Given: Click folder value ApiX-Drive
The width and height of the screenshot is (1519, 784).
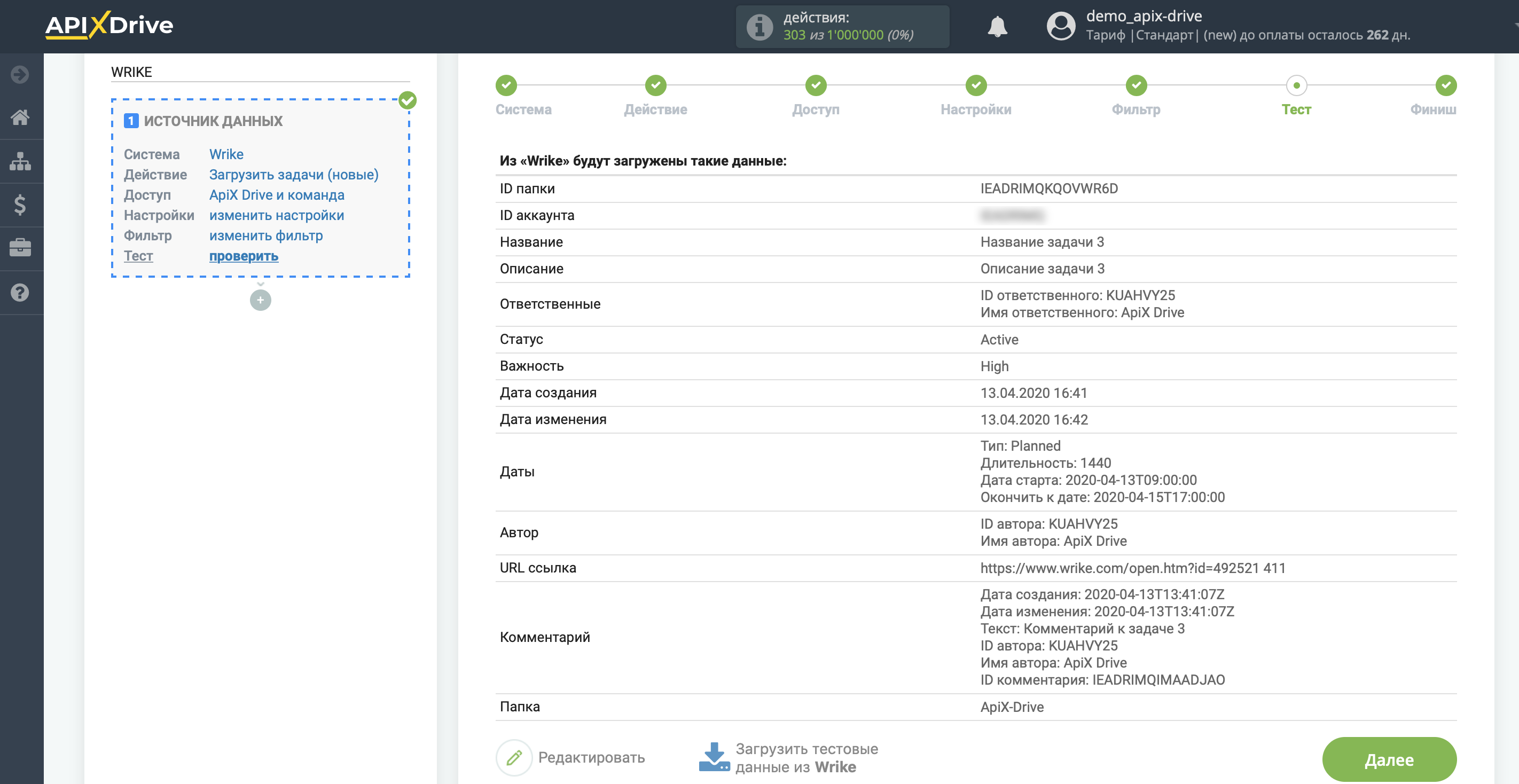Looking at the screenshot, I should pos(1011,708).
